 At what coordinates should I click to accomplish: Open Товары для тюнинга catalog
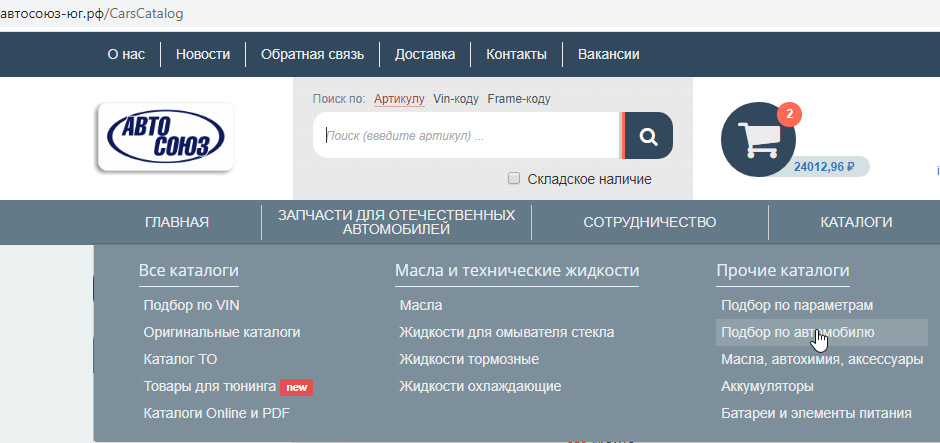pyautogui.click(x=209, y=386)
